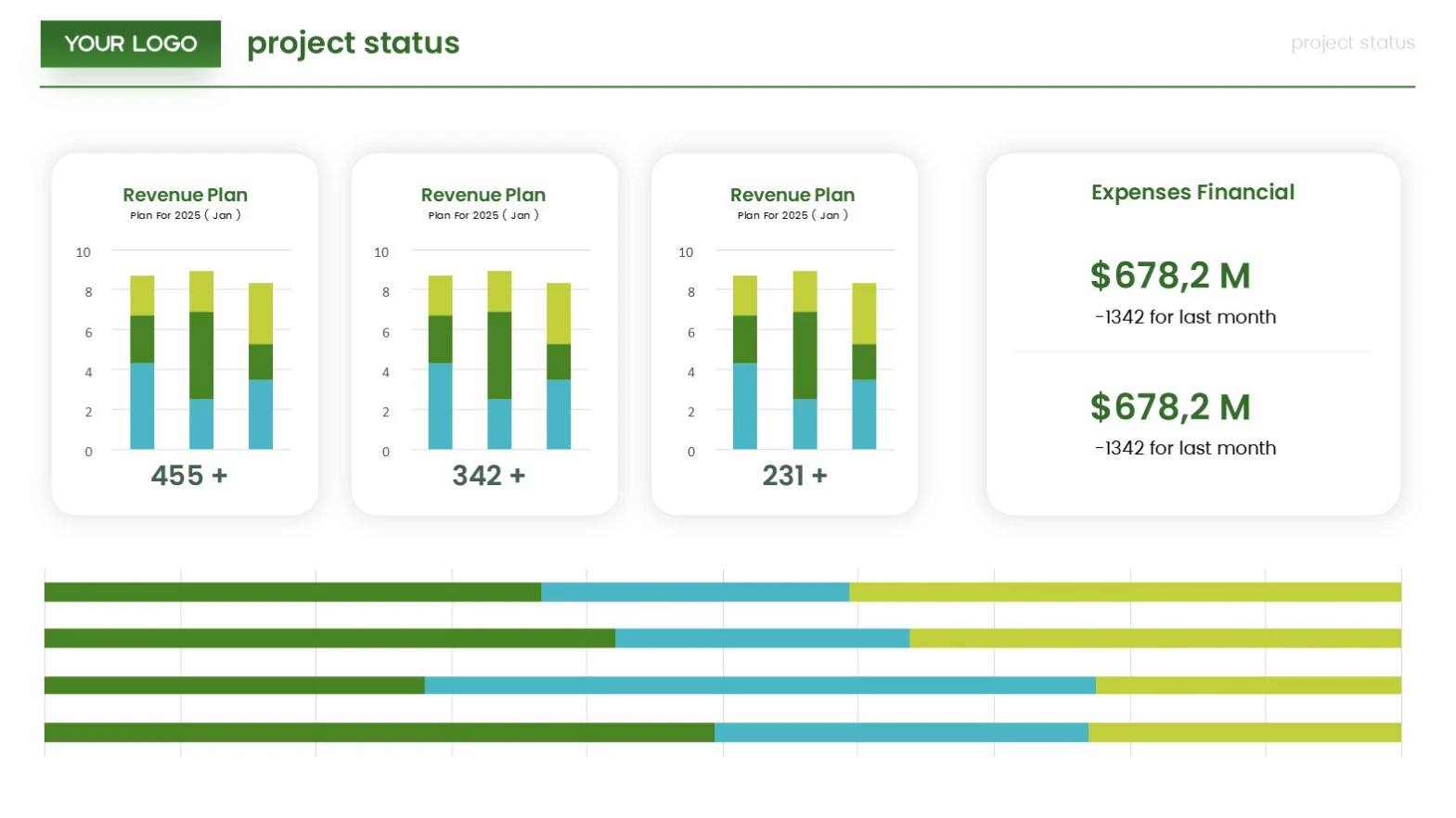Screen dimensions: 1456x818
Task: Select the Expenses Financial heading
Action: pos(1192,192)
